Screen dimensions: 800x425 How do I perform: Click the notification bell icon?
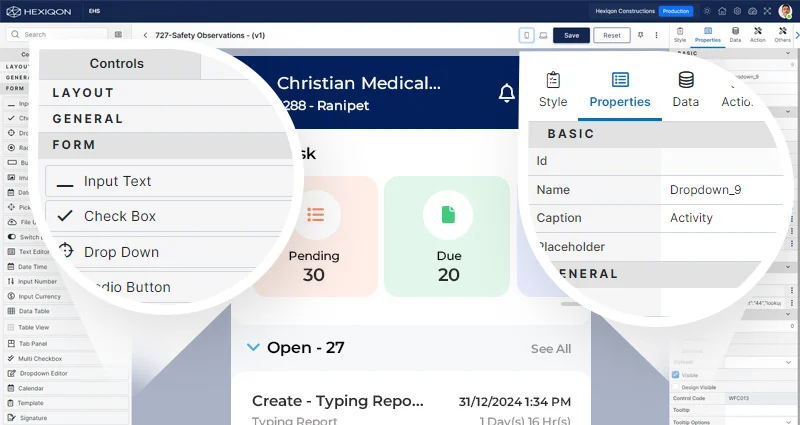point(507,93)
